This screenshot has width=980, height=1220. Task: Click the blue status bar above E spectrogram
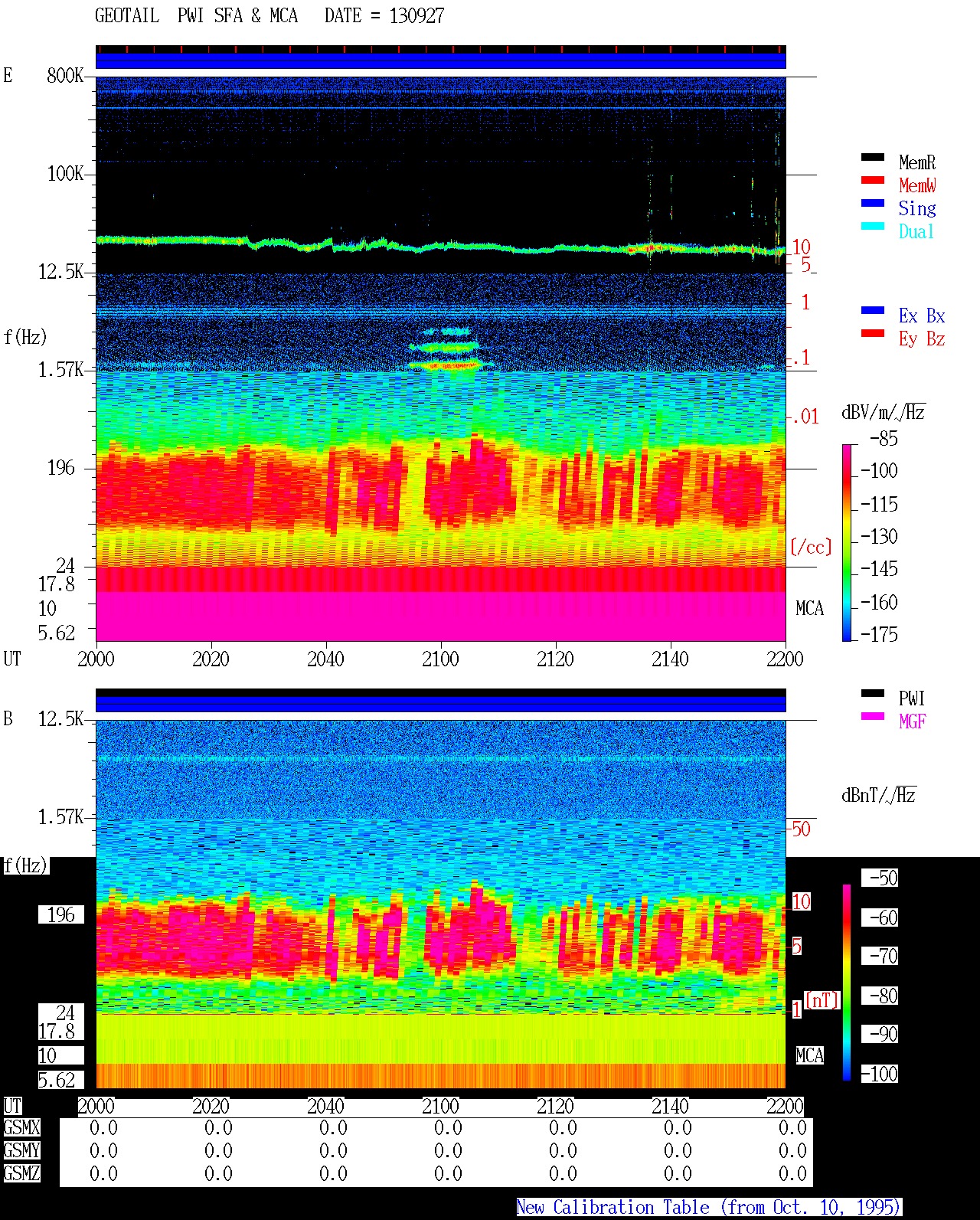(x=441, y=61)
